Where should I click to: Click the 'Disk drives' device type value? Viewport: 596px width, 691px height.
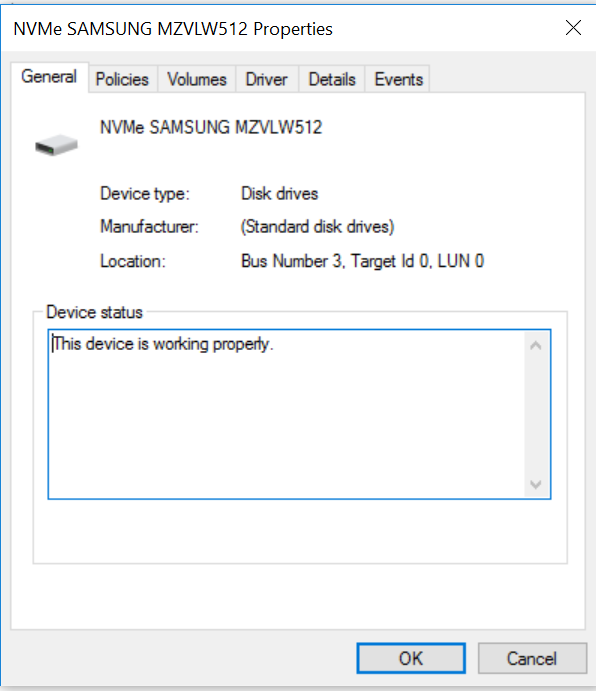pos(279,194)
